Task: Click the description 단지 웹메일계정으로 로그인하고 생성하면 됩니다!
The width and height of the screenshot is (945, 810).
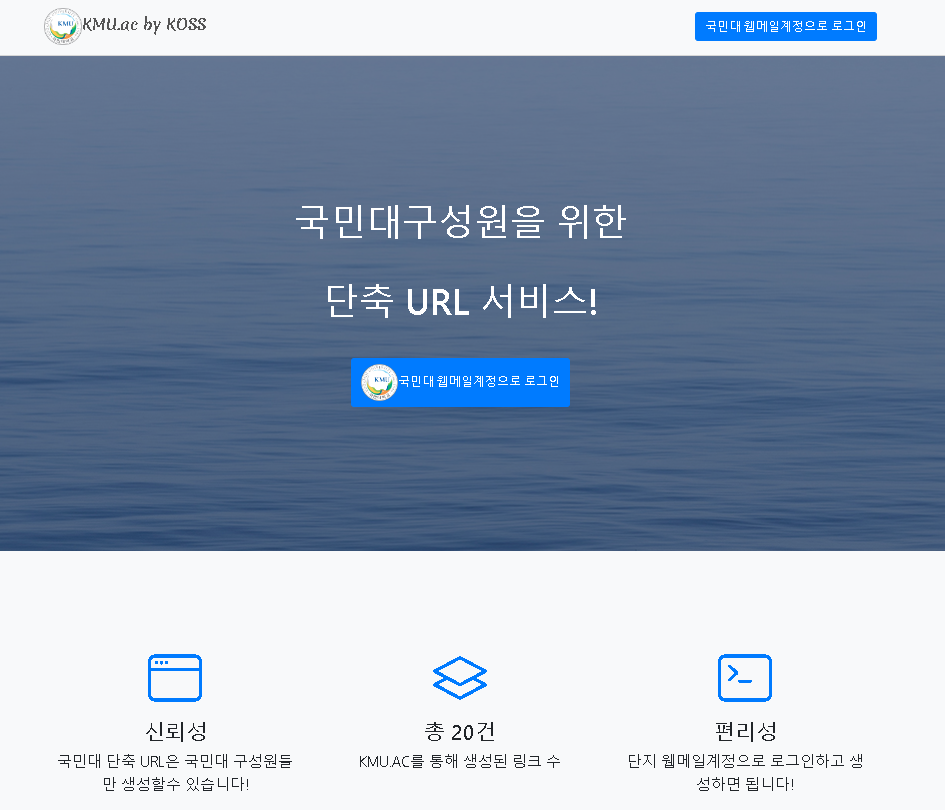Action: point(746,773)
